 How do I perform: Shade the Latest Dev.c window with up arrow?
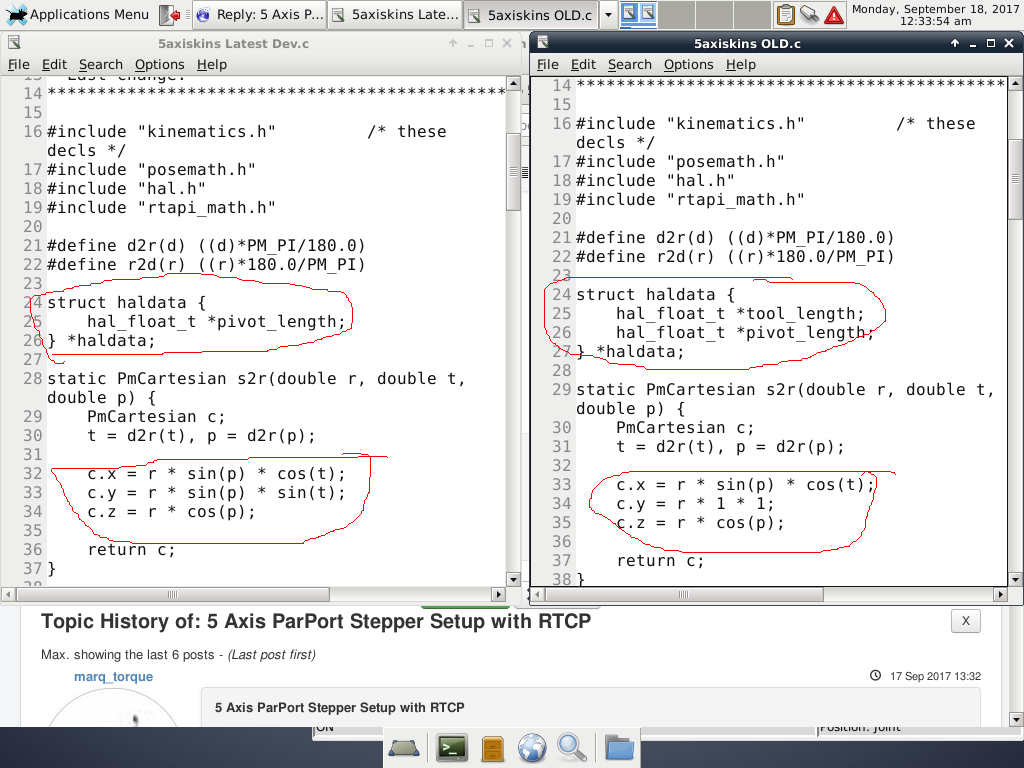click(x=453, y=43)
